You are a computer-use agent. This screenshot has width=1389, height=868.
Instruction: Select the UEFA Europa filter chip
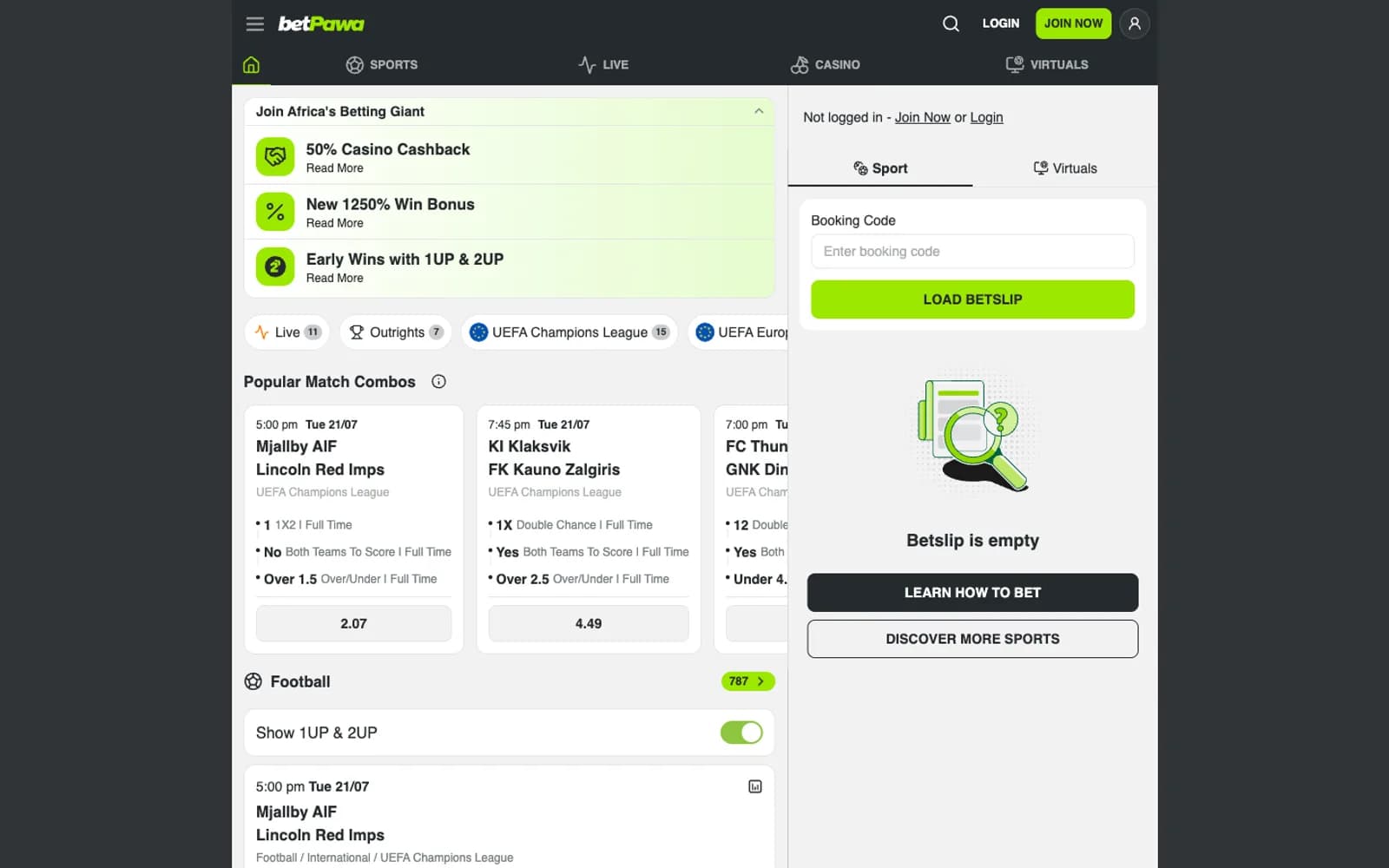[x=739, y=332]
